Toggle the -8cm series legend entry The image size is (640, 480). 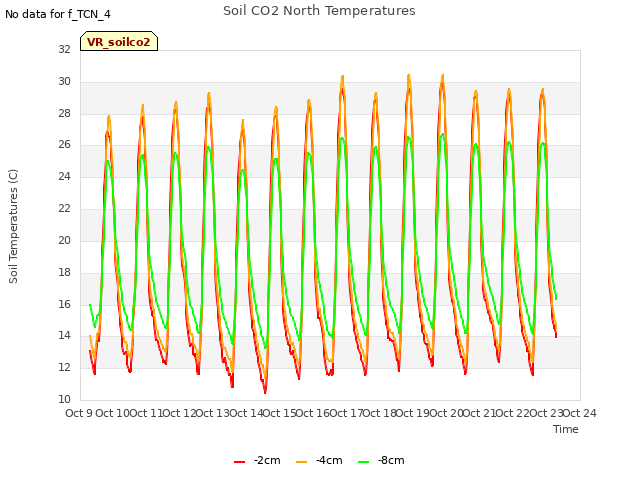tap(381, 460)
